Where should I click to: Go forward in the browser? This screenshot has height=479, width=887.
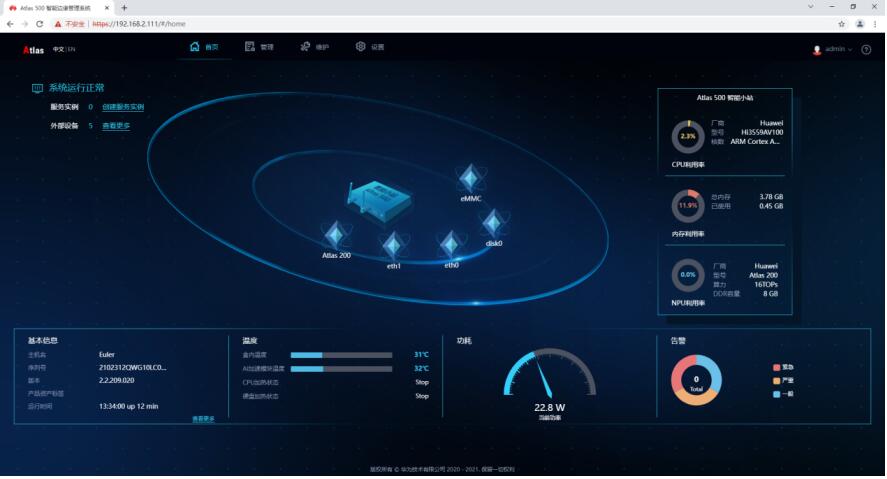(x=24, y=24)
